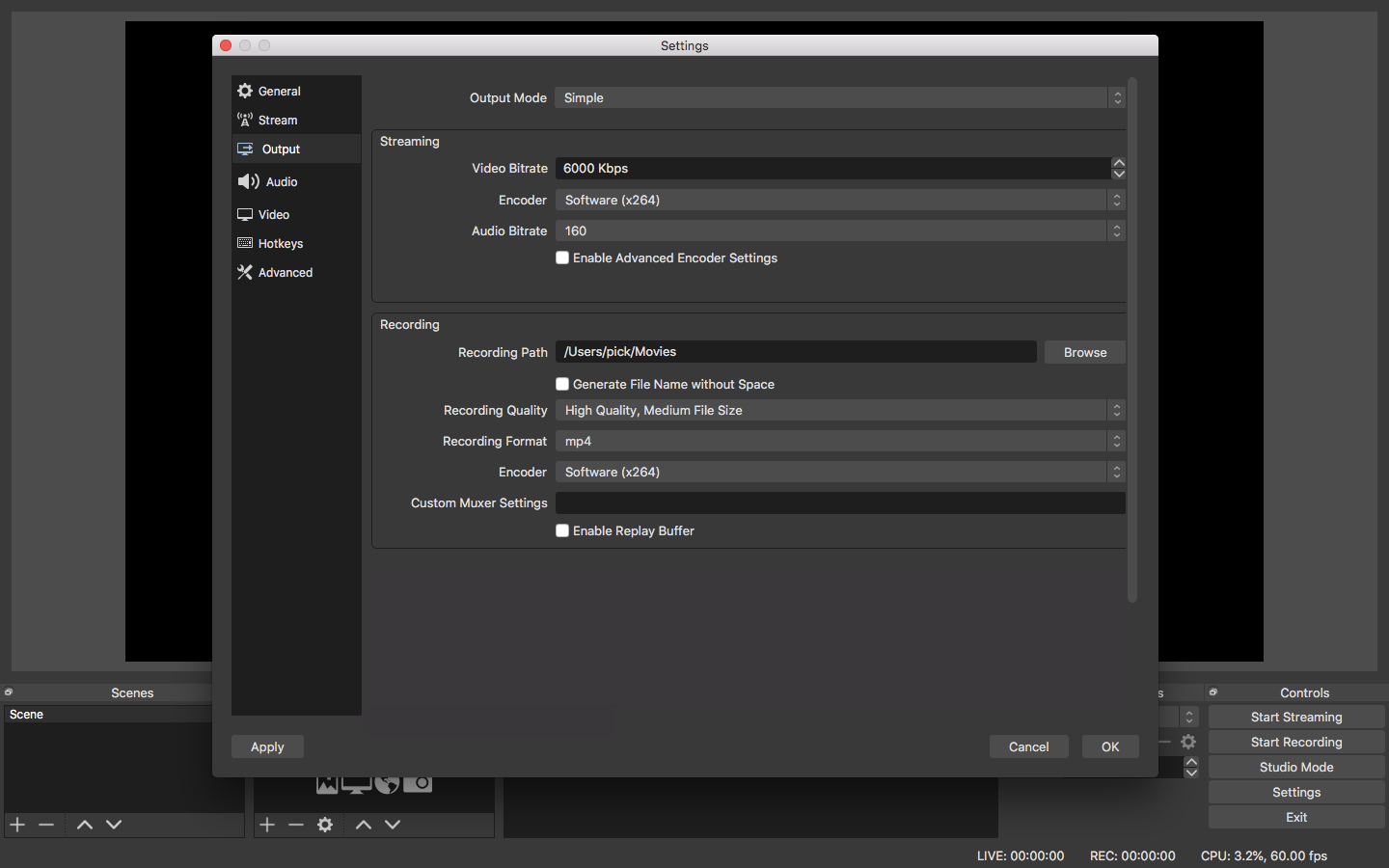Open source properties gear icon
The width and height of the screenshot is (1389, 868).
click(x=325, y=825)
